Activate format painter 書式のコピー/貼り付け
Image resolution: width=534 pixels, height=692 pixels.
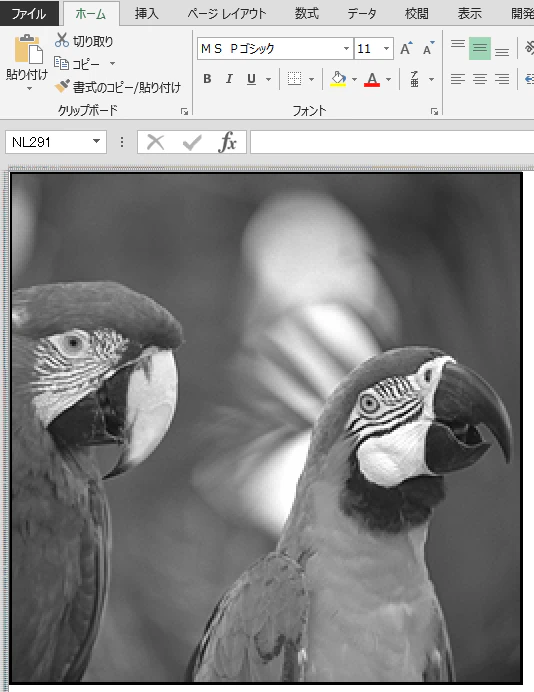(x=118, y=87)
